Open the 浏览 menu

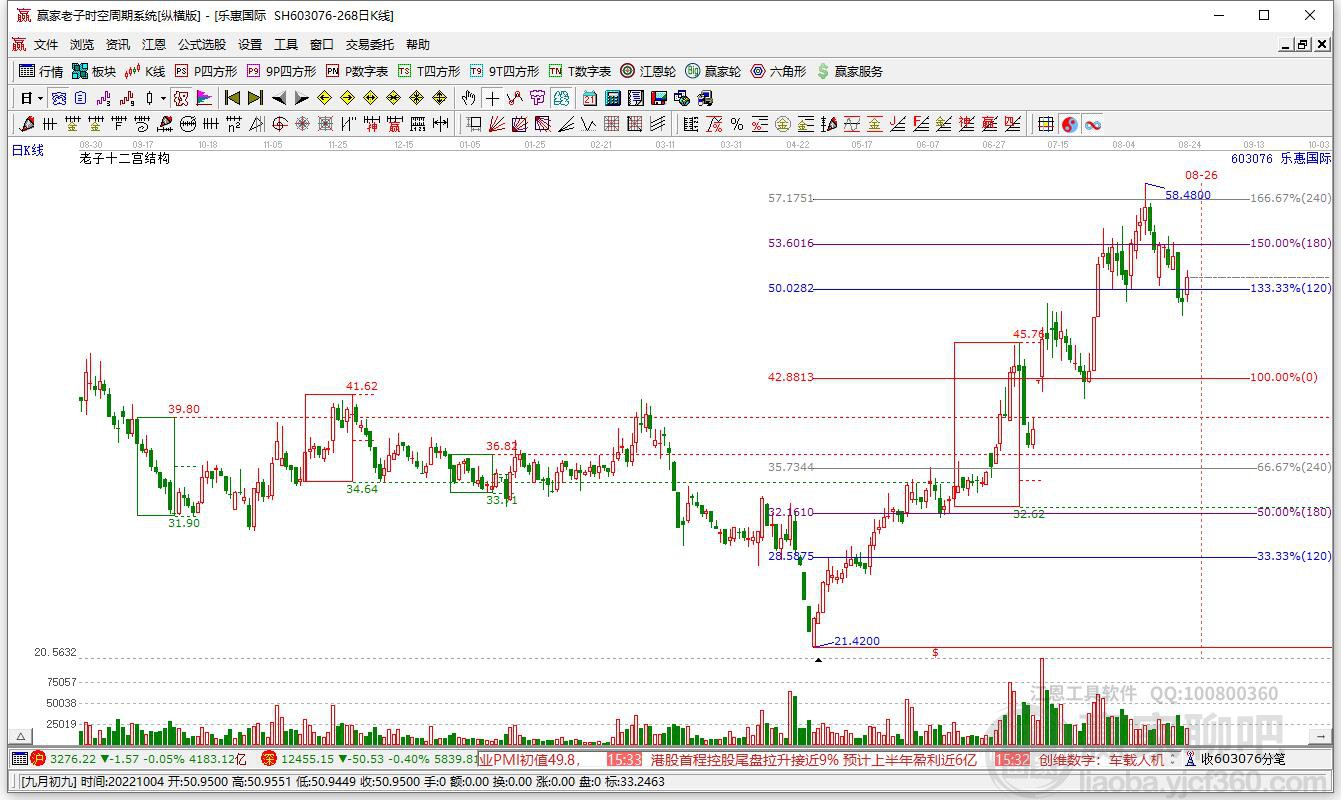click(x=82, y=45)
